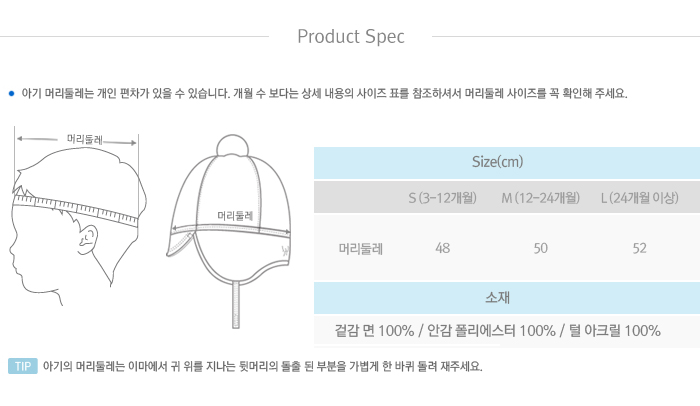
Task: Select the S (3~12개월) column header
Action: coord(442,198)
